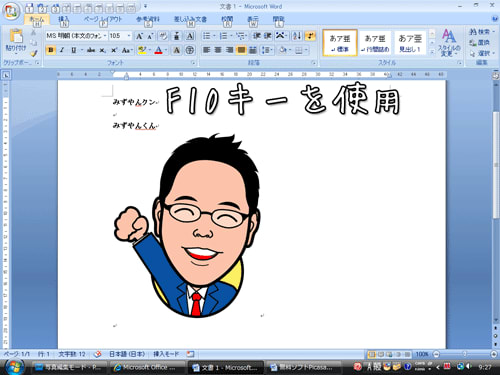500x375 pixels.
Task: Select the Format Painter brush icon
Action: coord(34,53)
